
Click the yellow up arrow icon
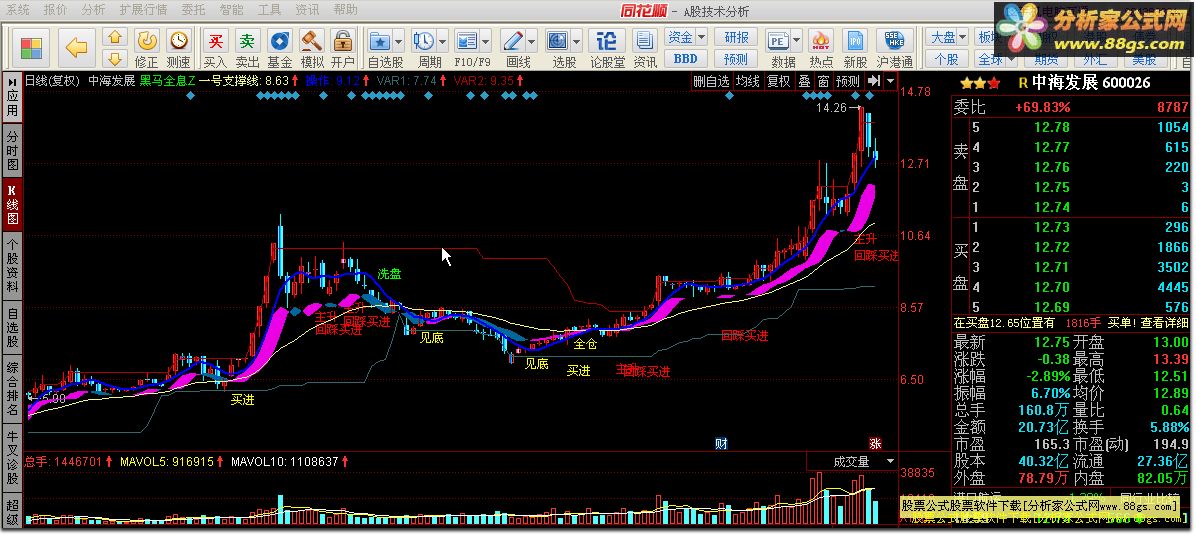click(114, 37)
